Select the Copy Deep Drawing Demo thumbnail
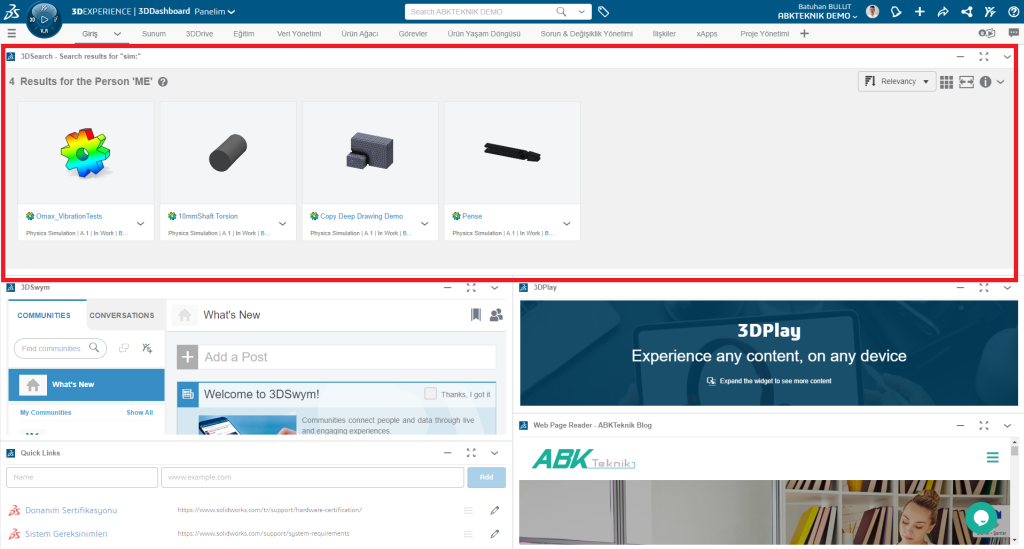 pos(369,152)
